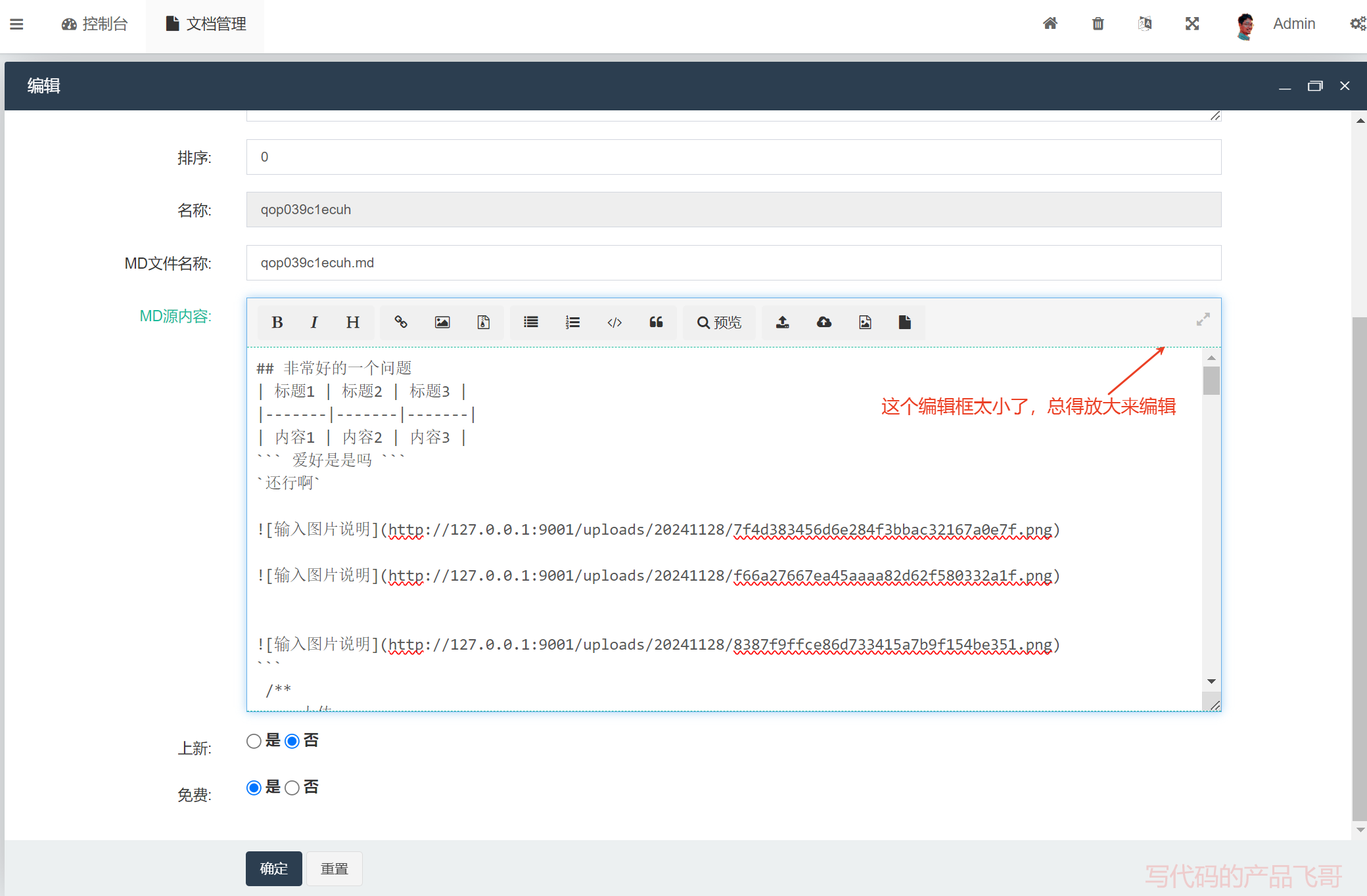
Task: Click the compressed file attachment icon
Action: click(484, 323)
